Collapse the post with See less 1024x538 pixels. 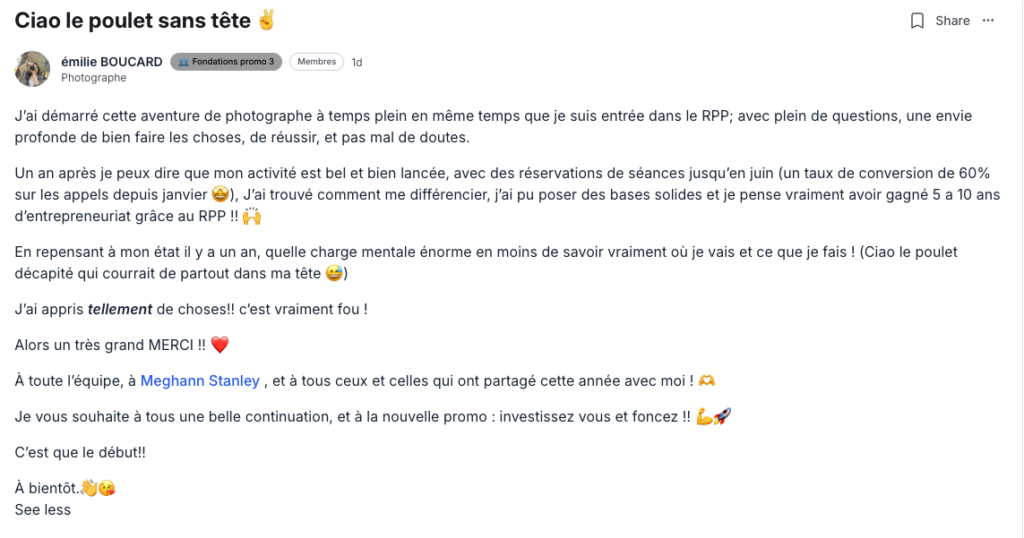pyautogui.click(x=43, y=510)
